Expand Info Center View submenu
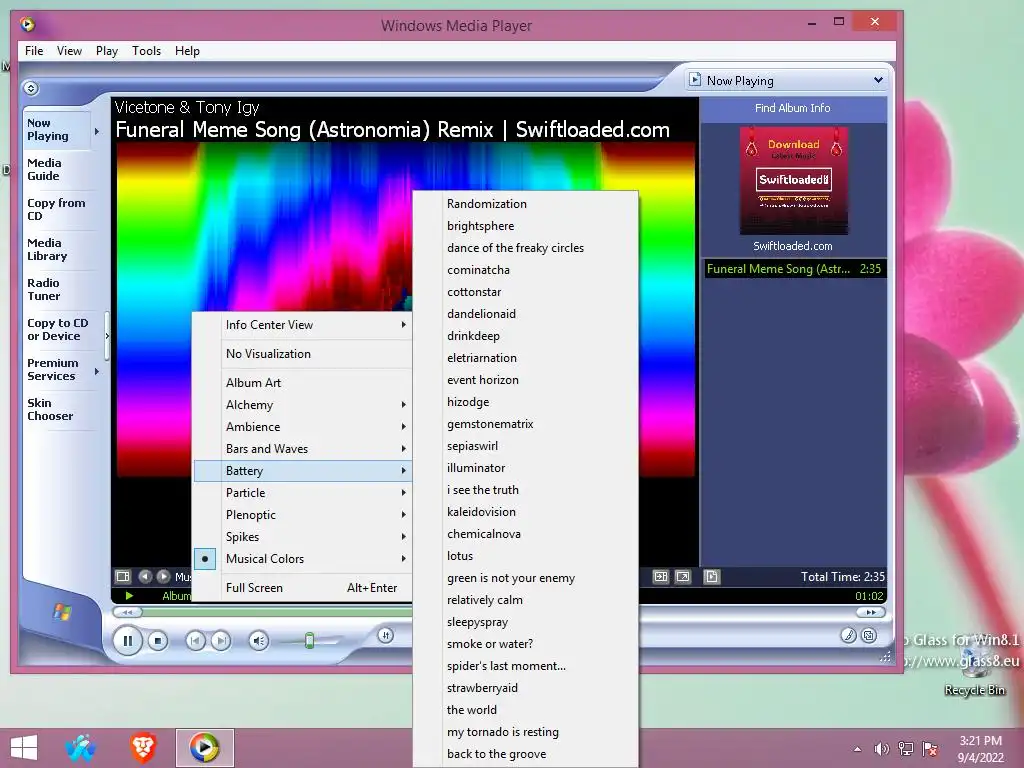Screen dimensions: 1024x768 [x=303, y=325]
